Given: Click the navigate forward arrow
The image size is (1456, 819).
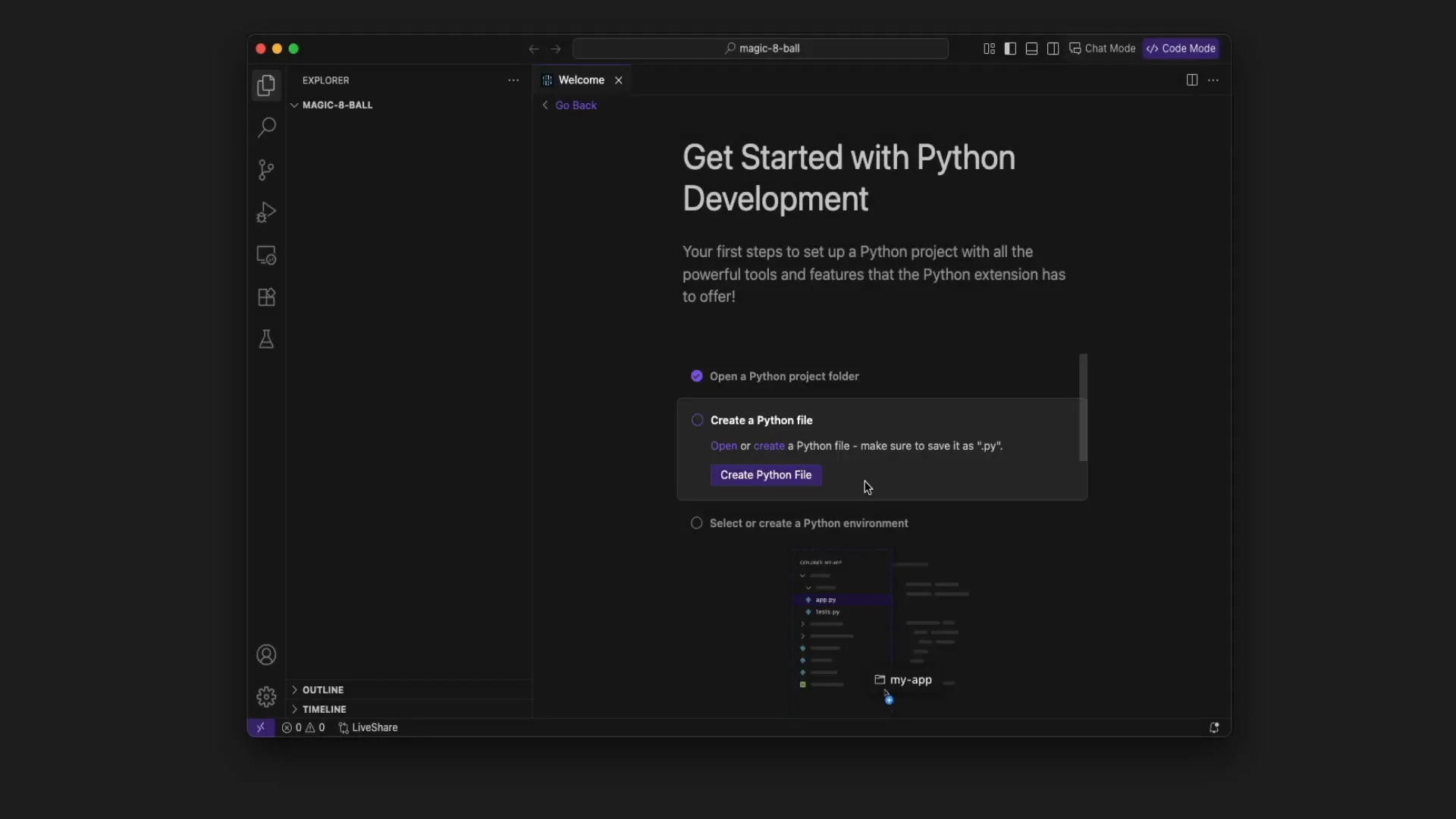Looking at the screenshot, I should pyautogui.click(x=556, y=49).
